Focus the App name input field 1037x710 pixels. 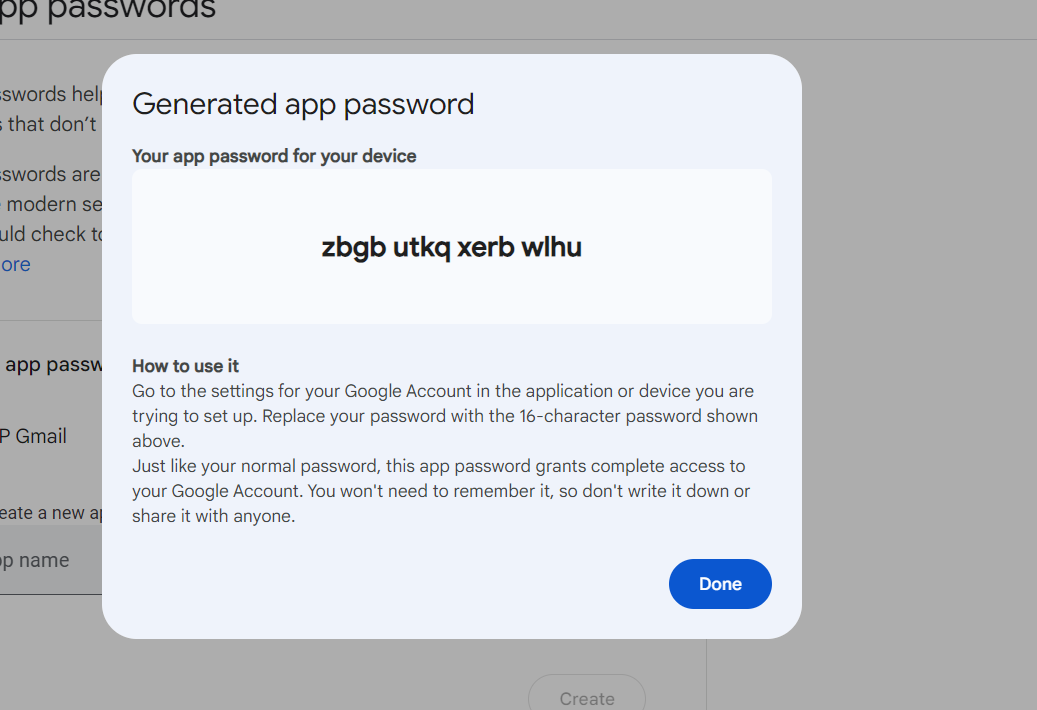coord(50,561)
